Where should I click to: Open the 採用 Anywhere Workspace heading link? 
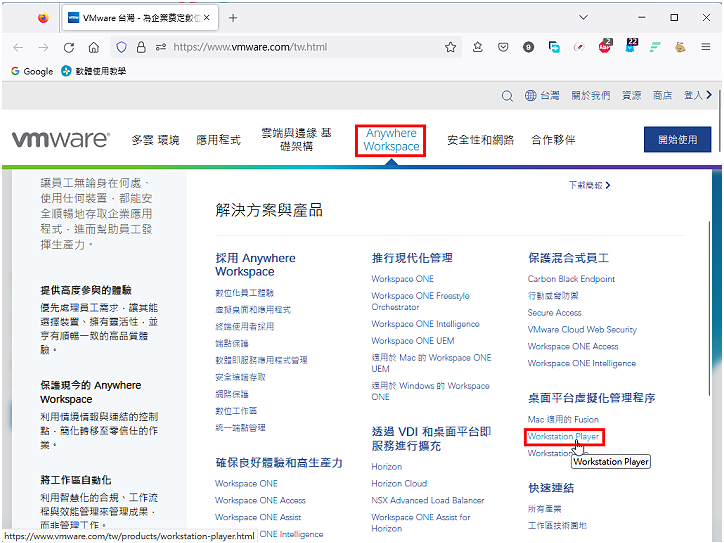coord(255,265)
